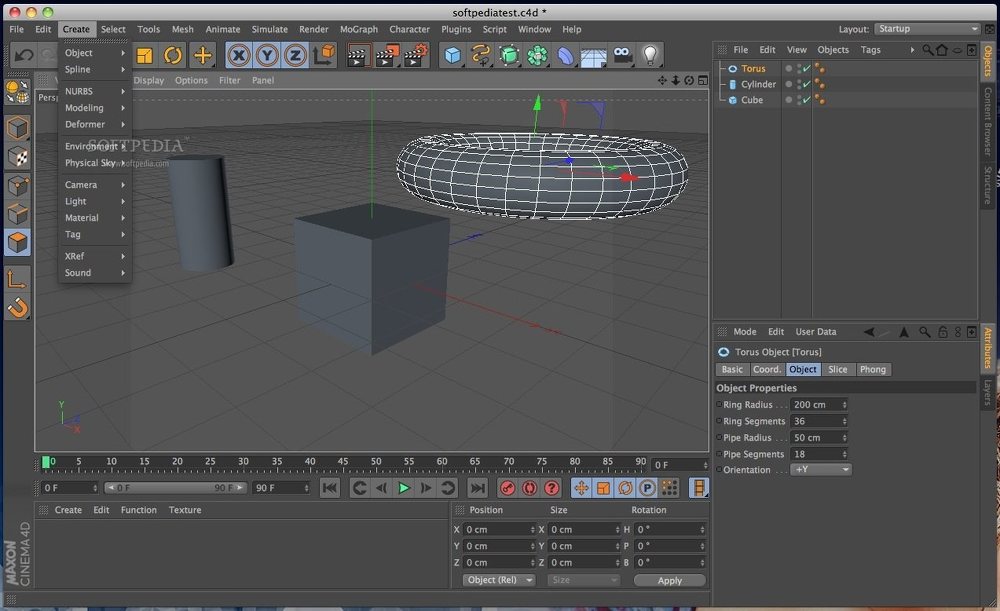Screen dimensions: 1000x611
Task: Add Cube primitive object icon
Action: [453, 55]
